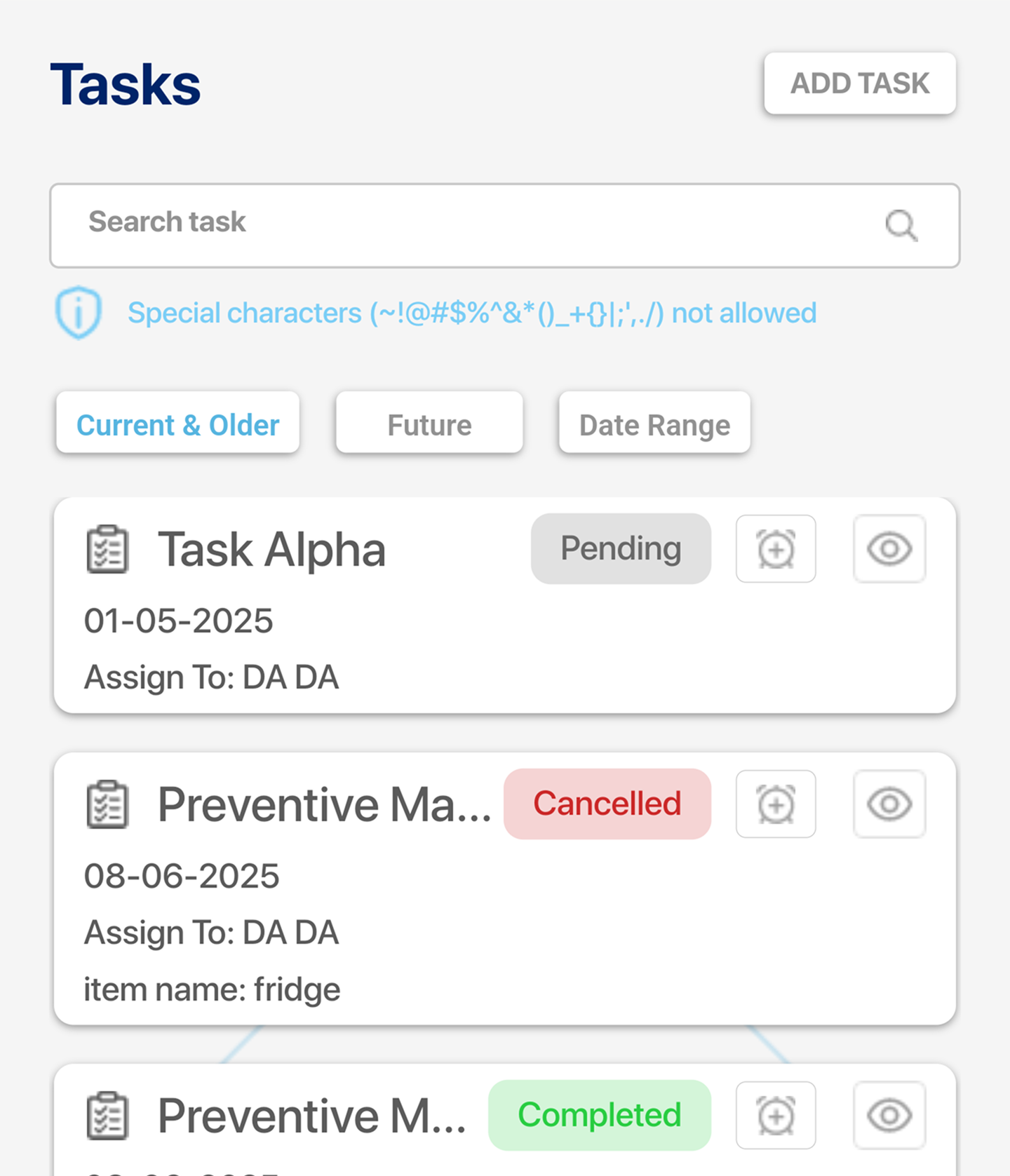Click the ADD TASK button
This screenshot has width=1010, height=1176.
tap(860, 83)
